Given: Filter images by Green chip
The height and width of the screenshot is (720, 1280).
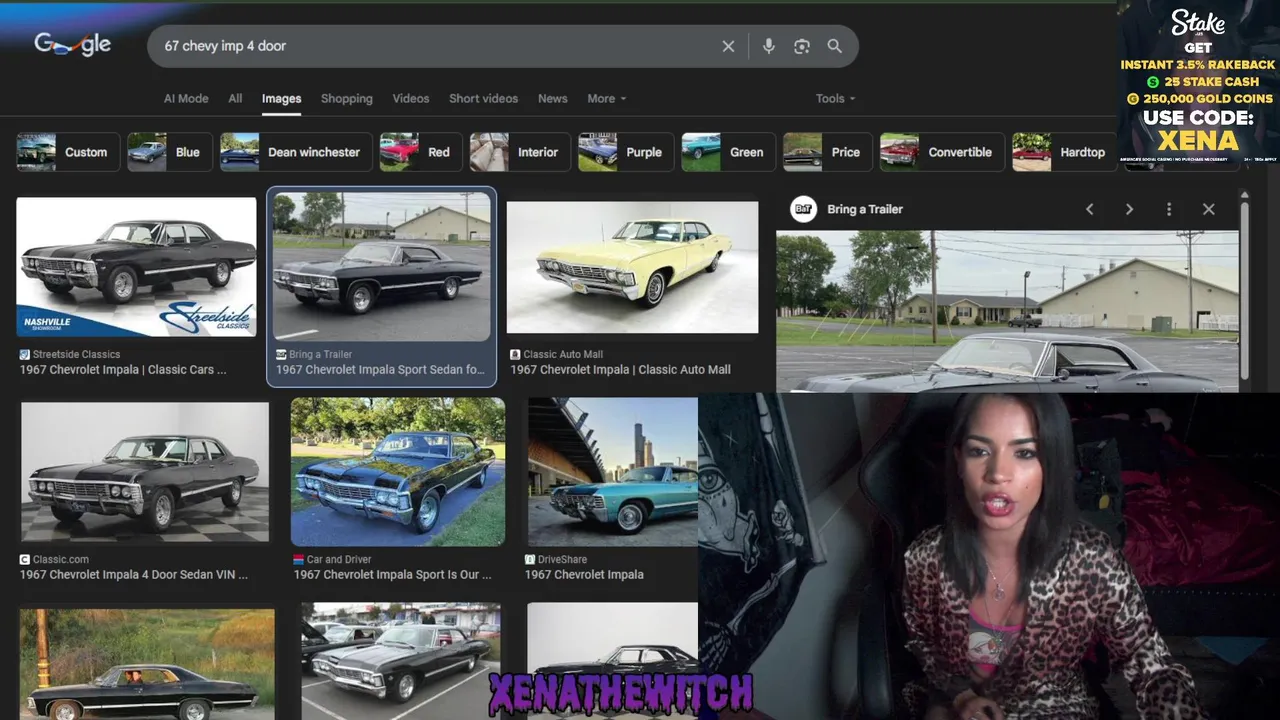Looking at the screenshot, I should click(729, 152).
